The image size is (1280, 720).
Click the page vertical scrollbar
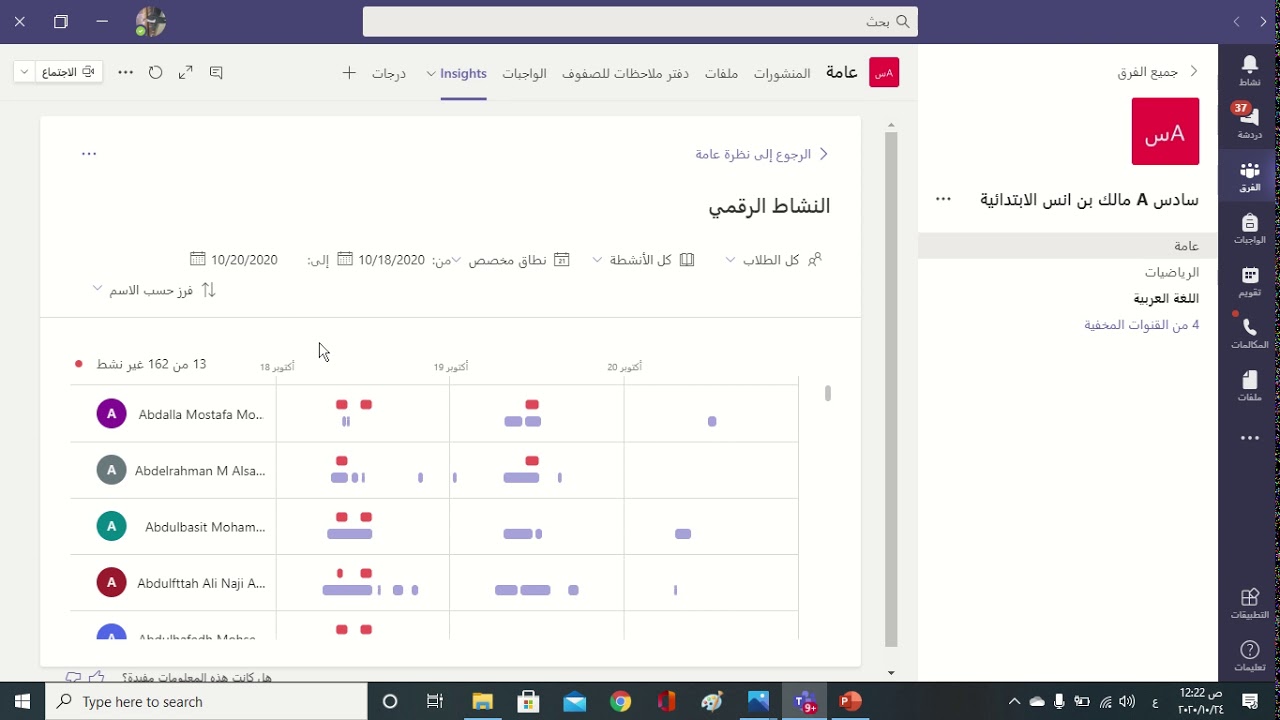tap(891, 390)
